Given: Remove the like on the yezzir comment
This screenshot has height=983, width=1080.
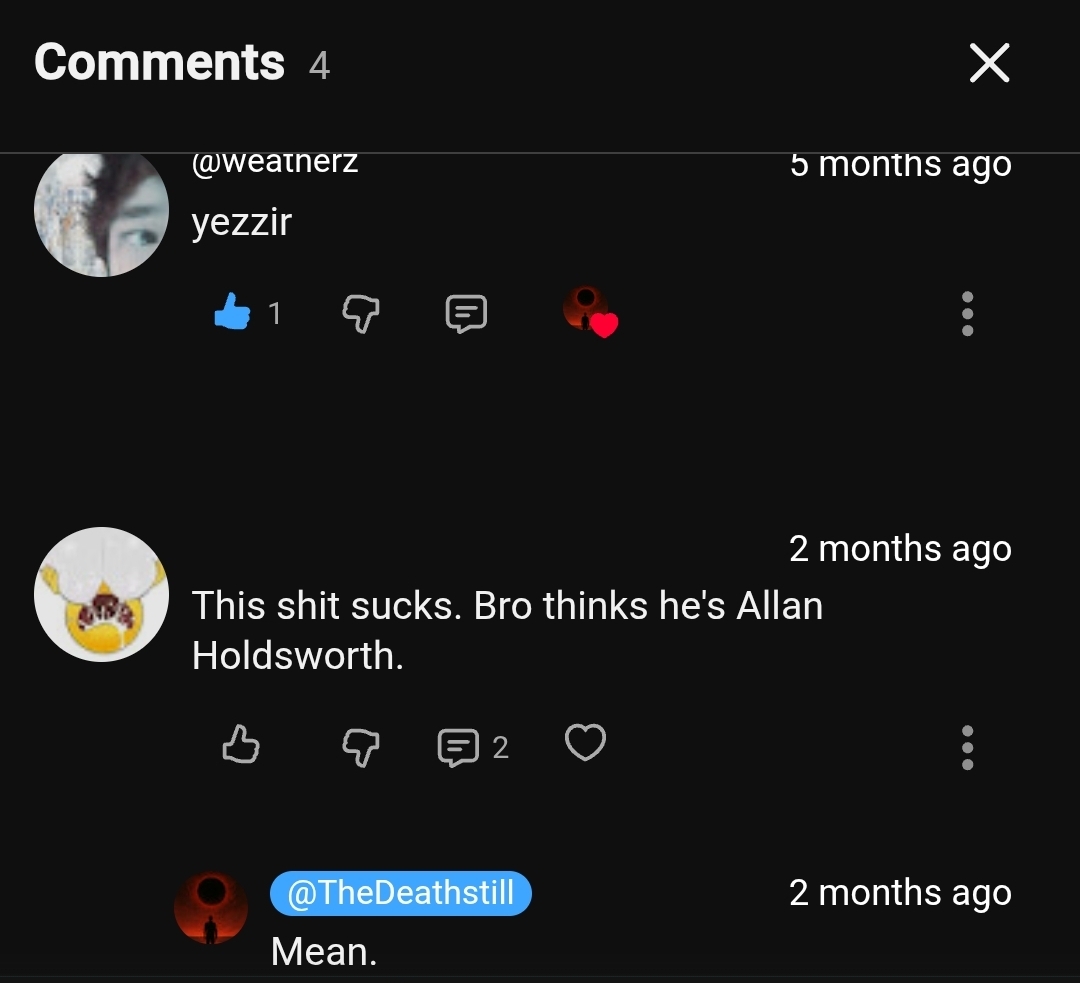Looking at the screenshot, I should 231,313.
